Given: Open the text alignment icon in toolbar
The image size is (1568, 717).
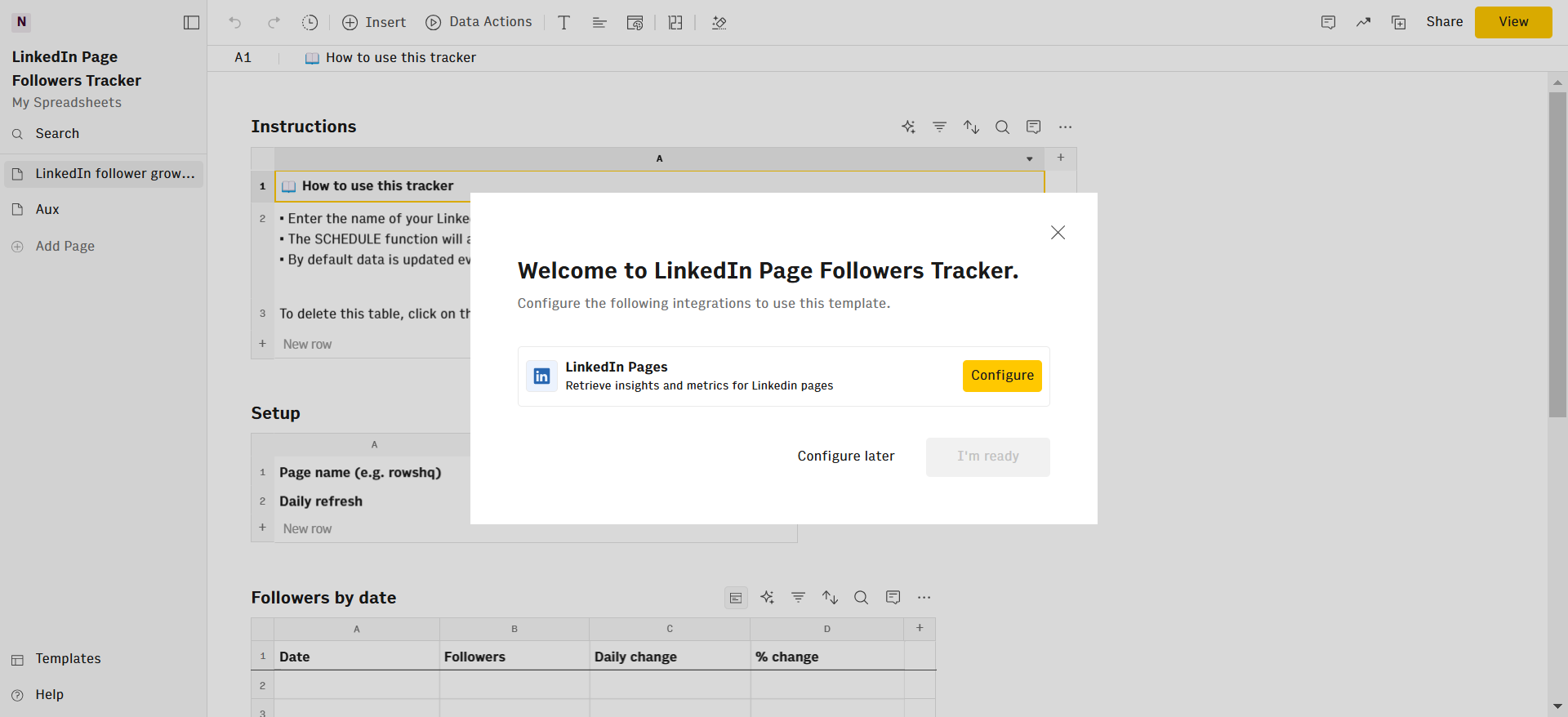Looking at the screenshot, I should (599, 23).
